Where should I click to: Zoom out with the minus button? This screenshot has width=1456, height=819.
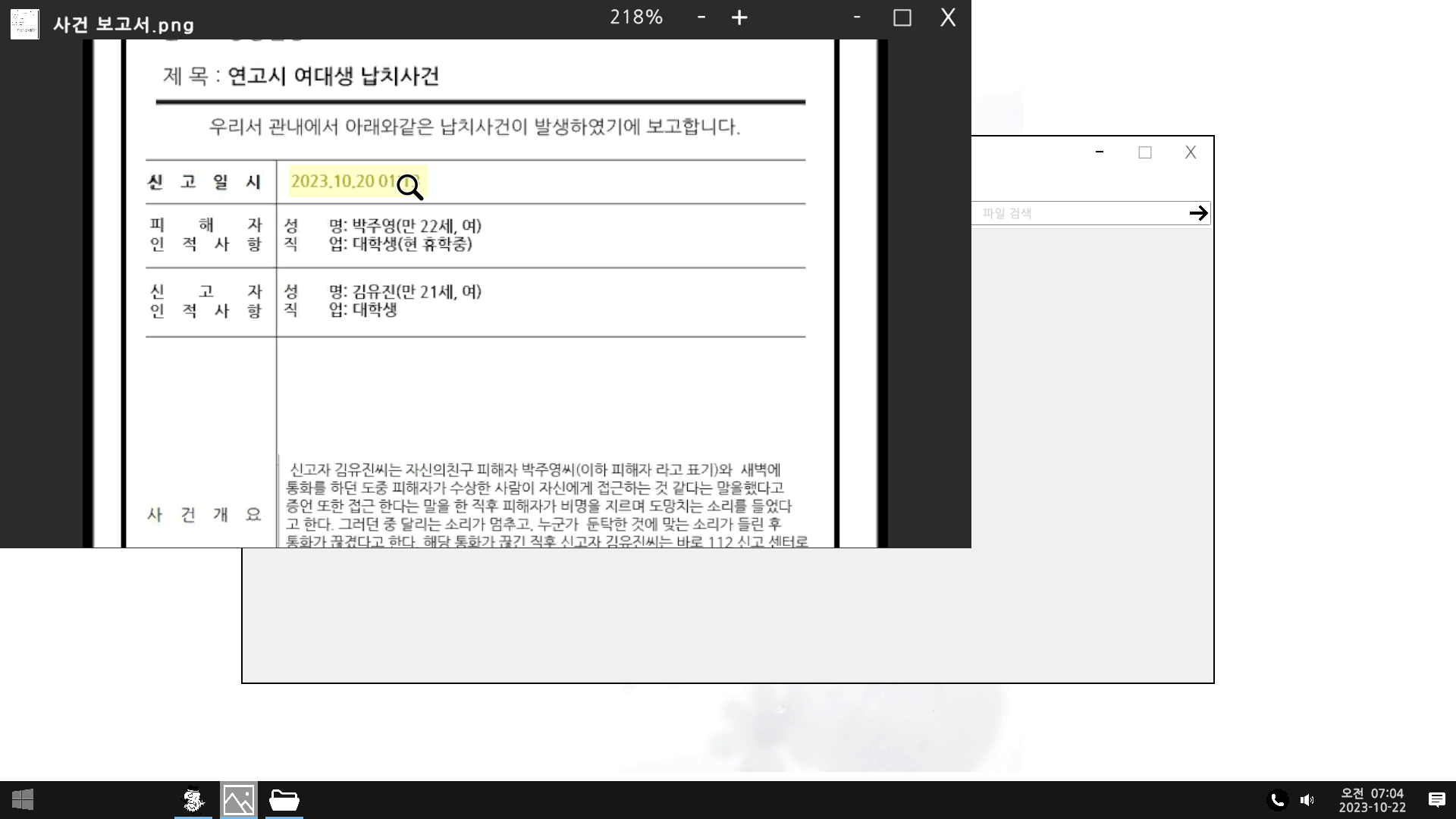[701, 17]
